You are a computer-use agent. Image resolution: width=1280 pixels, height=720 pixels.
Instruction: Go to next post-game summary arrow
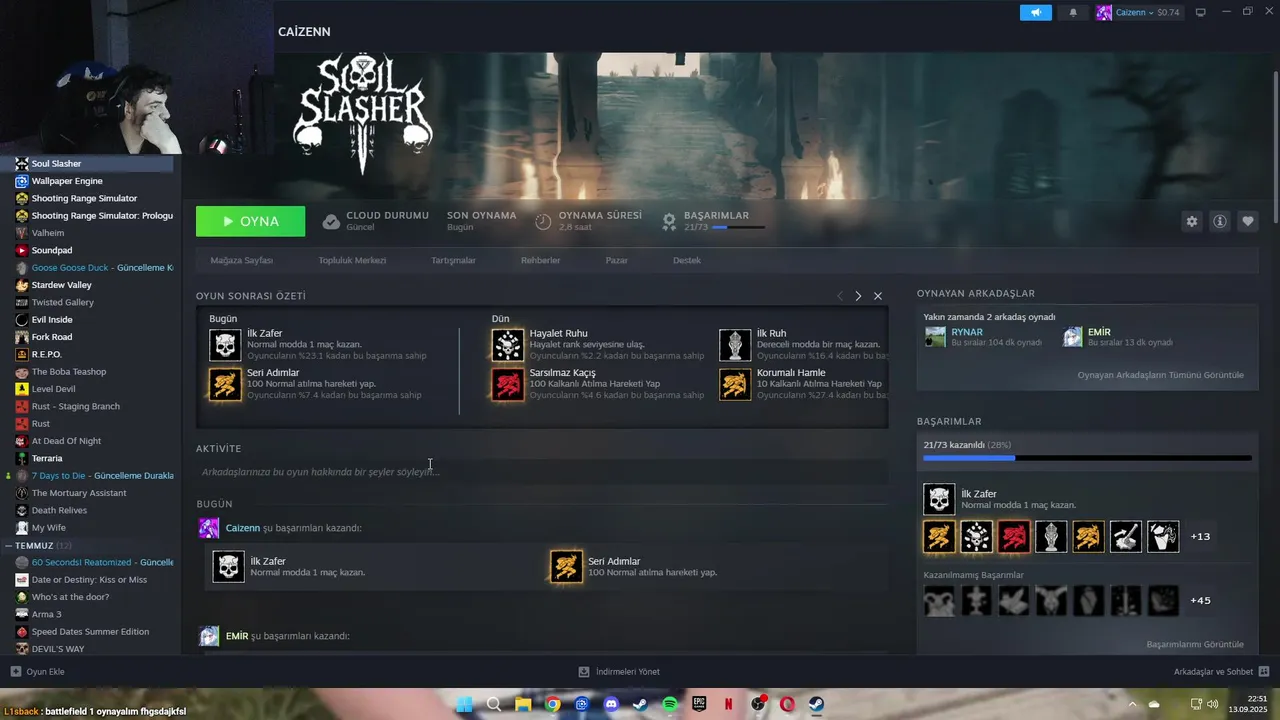[x=858, y=296]
